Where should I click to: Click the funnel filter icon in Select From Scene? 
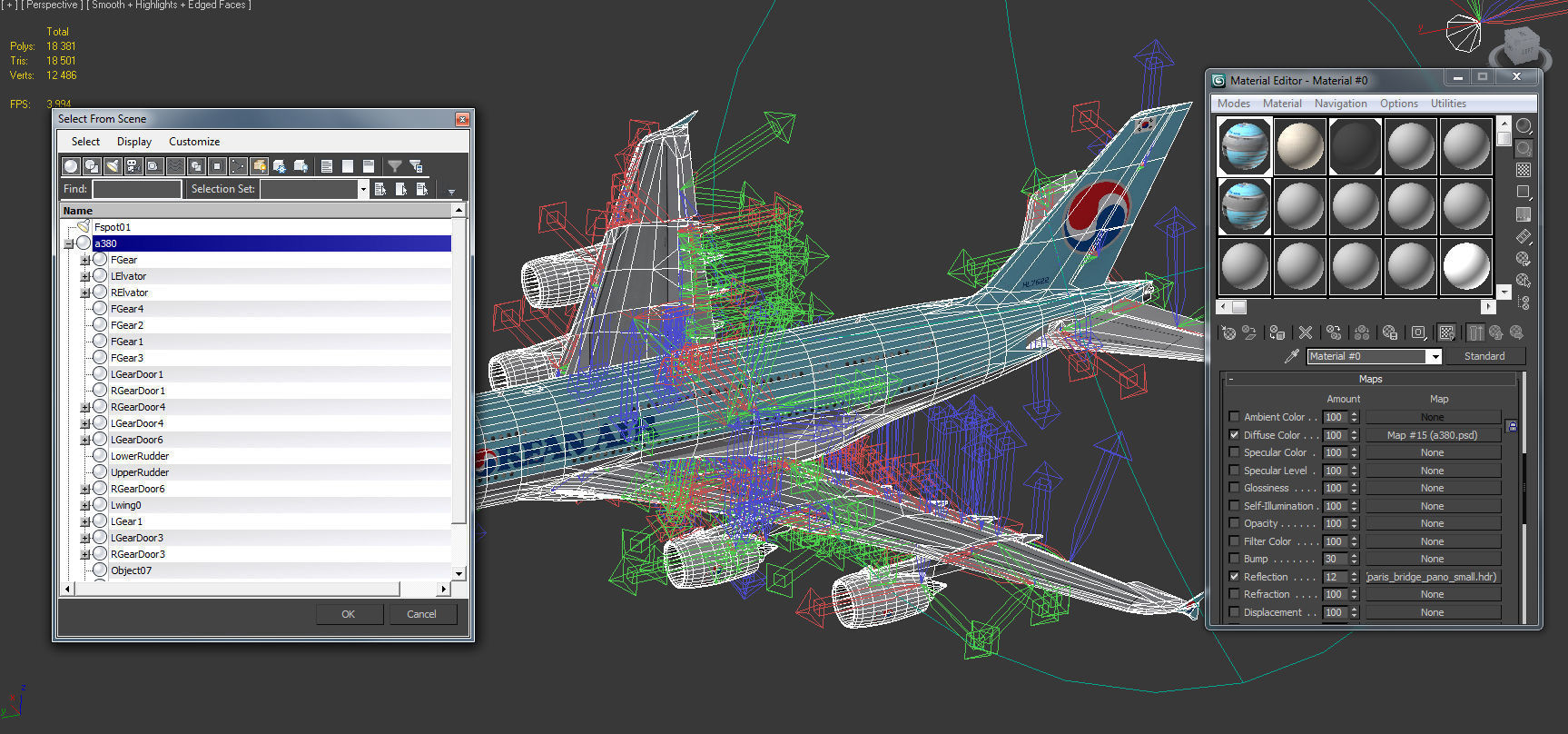[x=395, y=166]
